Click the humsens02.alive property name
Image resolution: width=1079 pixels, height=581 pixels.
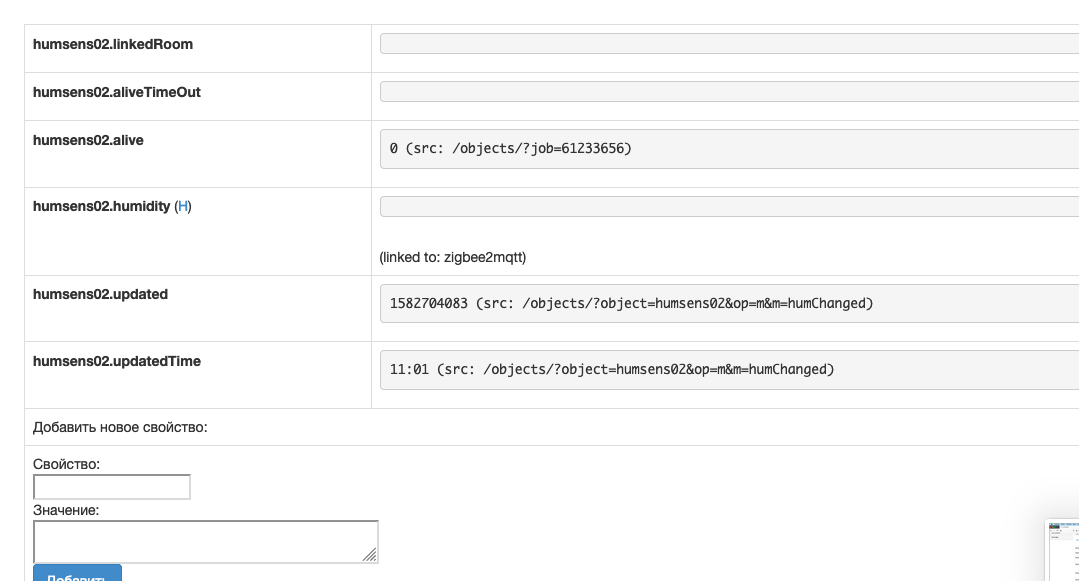88,141
